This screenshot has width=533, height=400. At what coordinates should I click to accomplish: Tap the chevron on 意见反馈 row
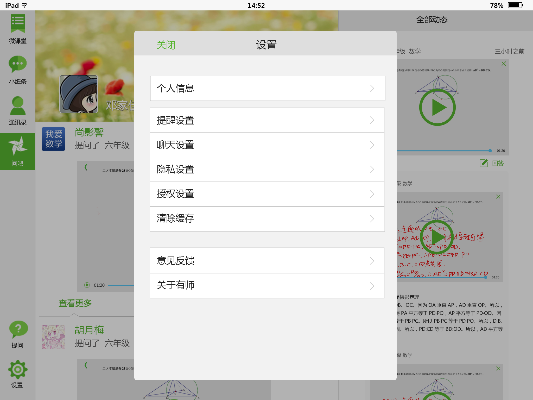click(372, 261)
